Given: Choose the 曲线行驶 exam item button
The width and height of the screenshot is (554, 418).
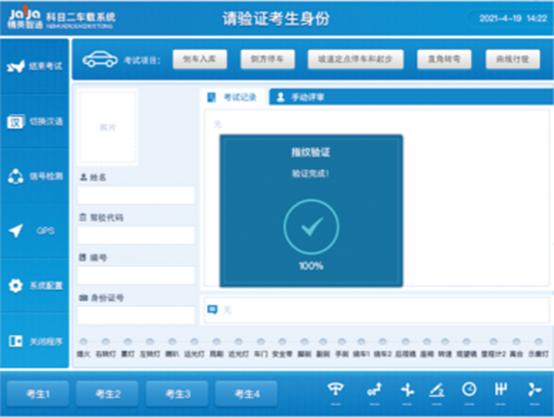Looking at the screenshot, I should (513, 59).
